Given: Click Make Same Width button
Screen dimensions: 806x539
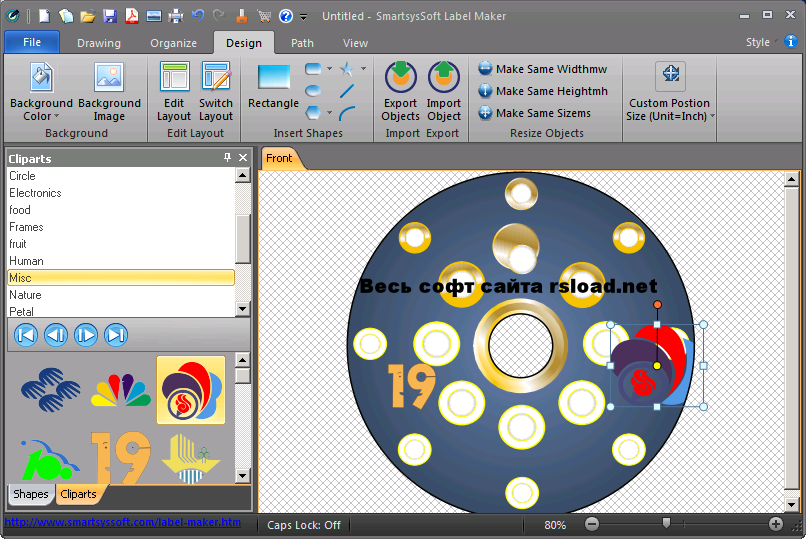Looking at the screenshot, I should pyautogui.click(x=542, y=69).
